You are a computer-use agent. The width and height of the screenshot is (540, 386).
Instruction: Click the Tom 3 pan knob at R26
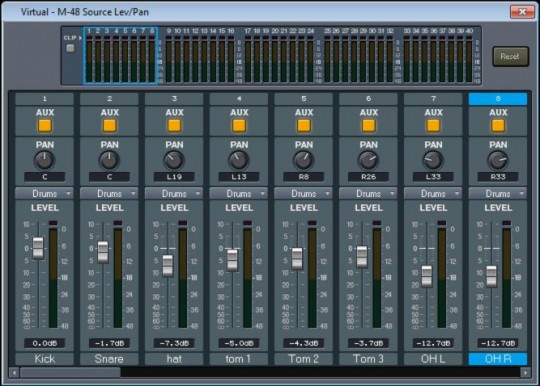[368, 160]
